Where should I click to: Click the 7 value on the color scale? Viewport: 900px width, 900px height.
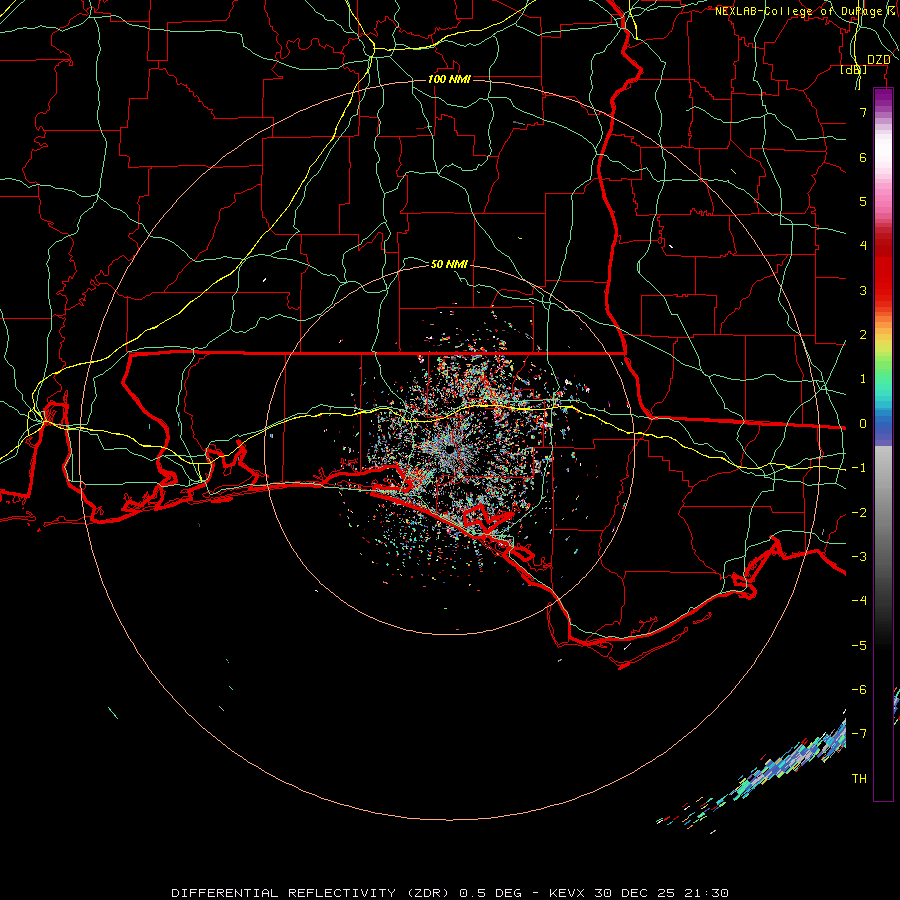click(x=863, y=112)
